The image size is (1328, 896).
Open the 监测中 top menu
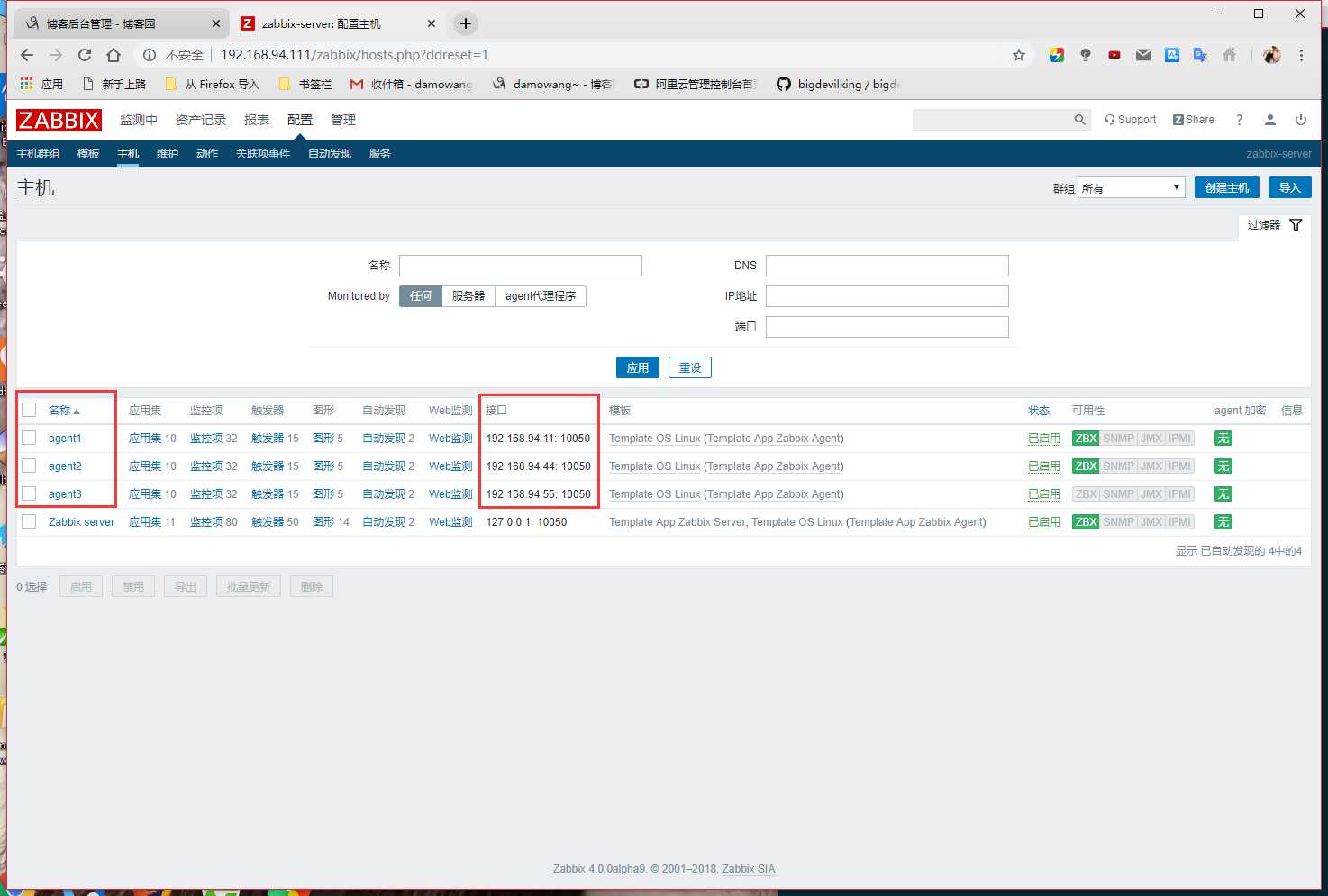139,120
